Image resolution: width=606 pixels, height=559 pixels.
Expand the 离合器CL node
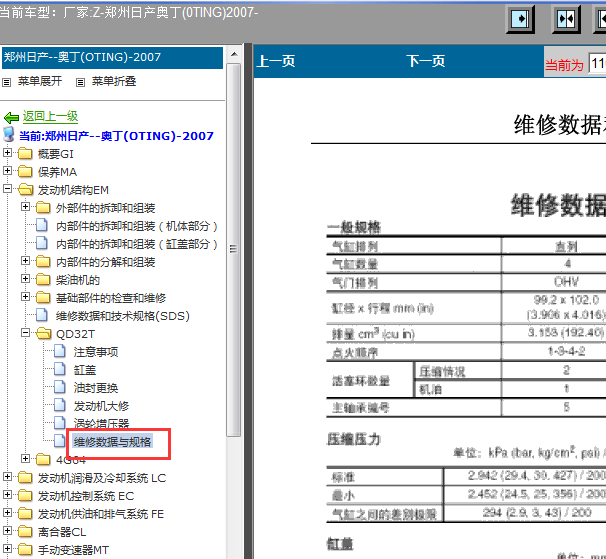point(7,531)
